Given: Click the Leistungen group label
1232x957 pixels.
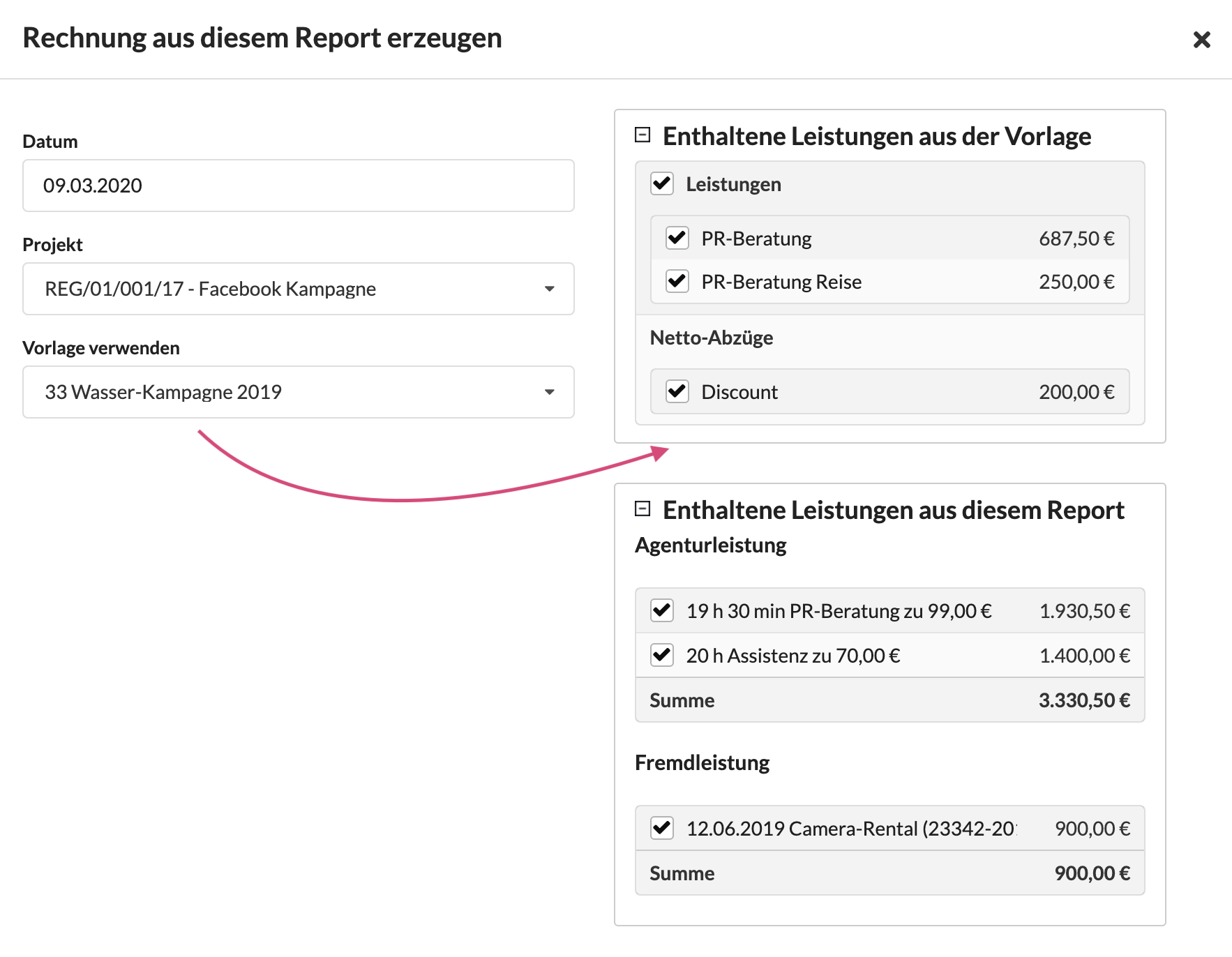Looking at the screenshot, I should point(733,184).
